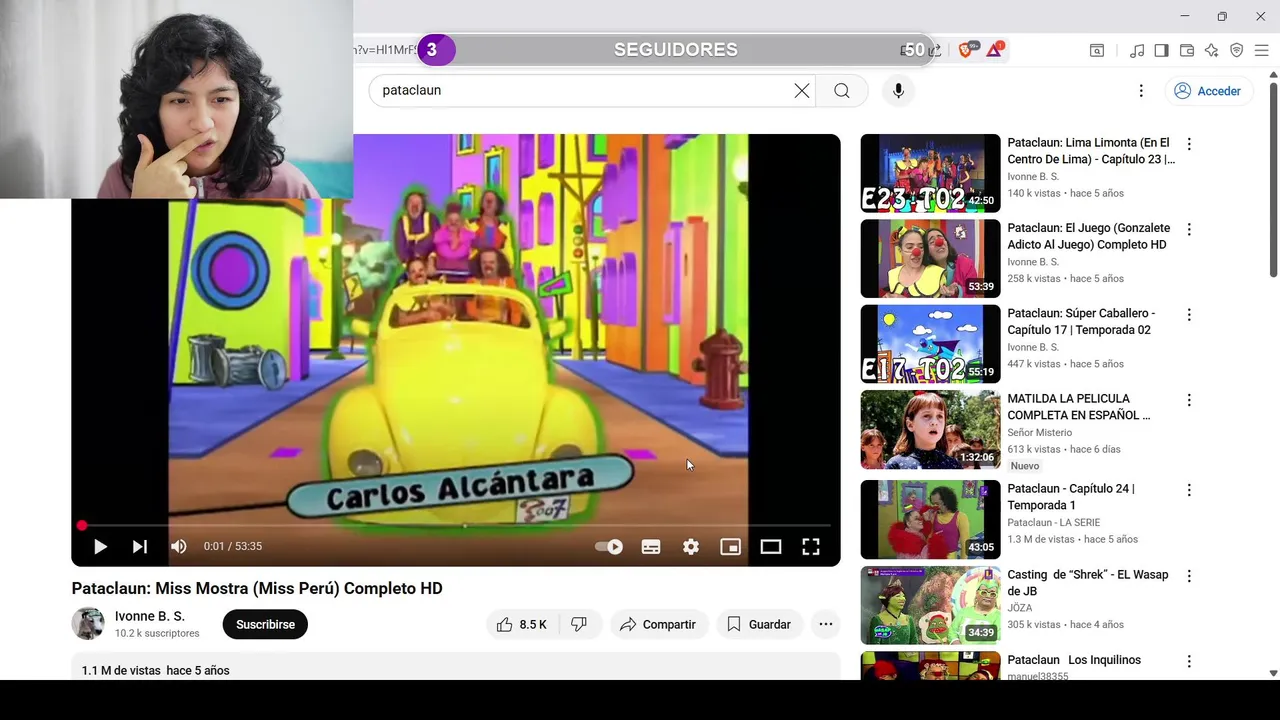Image resolution: width=1280 pixels, height=720 pixels.
Task: Click the Ivonne B. S. channel avatar
Action: (x=88, y=624)
